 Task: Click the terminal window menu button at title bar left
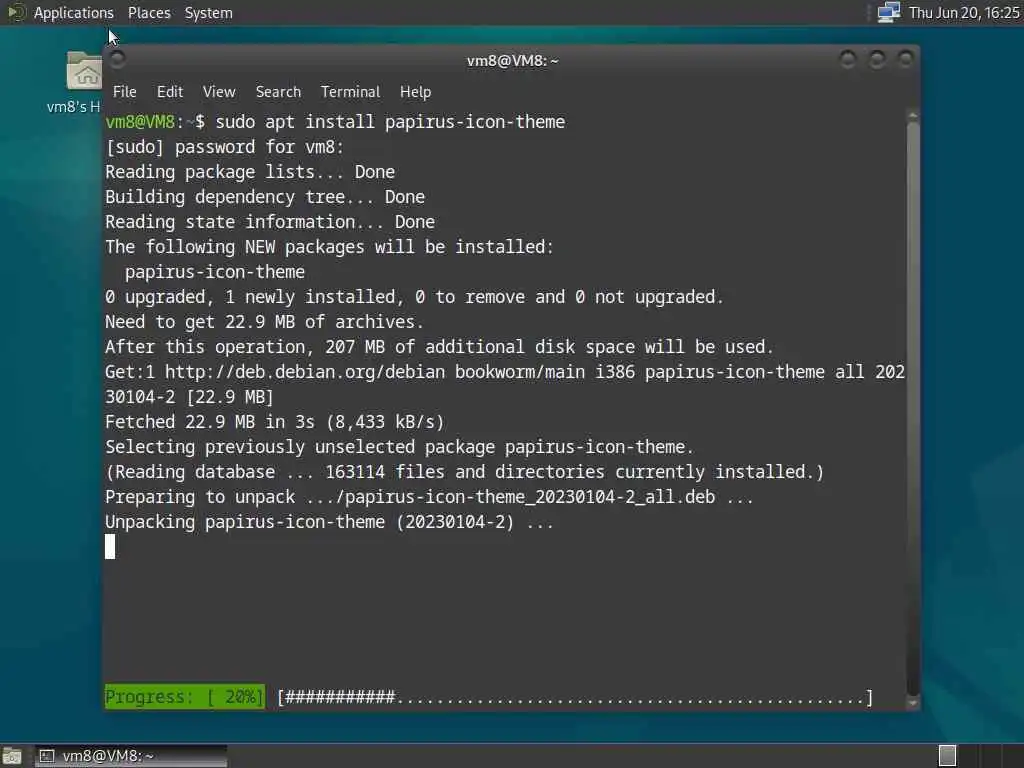pyautogui.click(x=118, y=60)
